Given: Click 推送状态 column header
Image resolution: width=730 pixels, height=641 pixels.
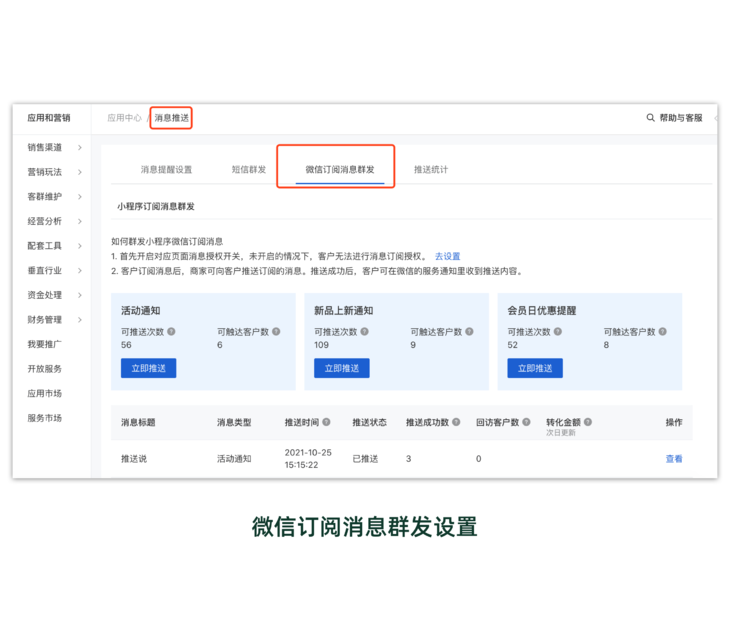Looking at the screenshot, I should point(370,422).
